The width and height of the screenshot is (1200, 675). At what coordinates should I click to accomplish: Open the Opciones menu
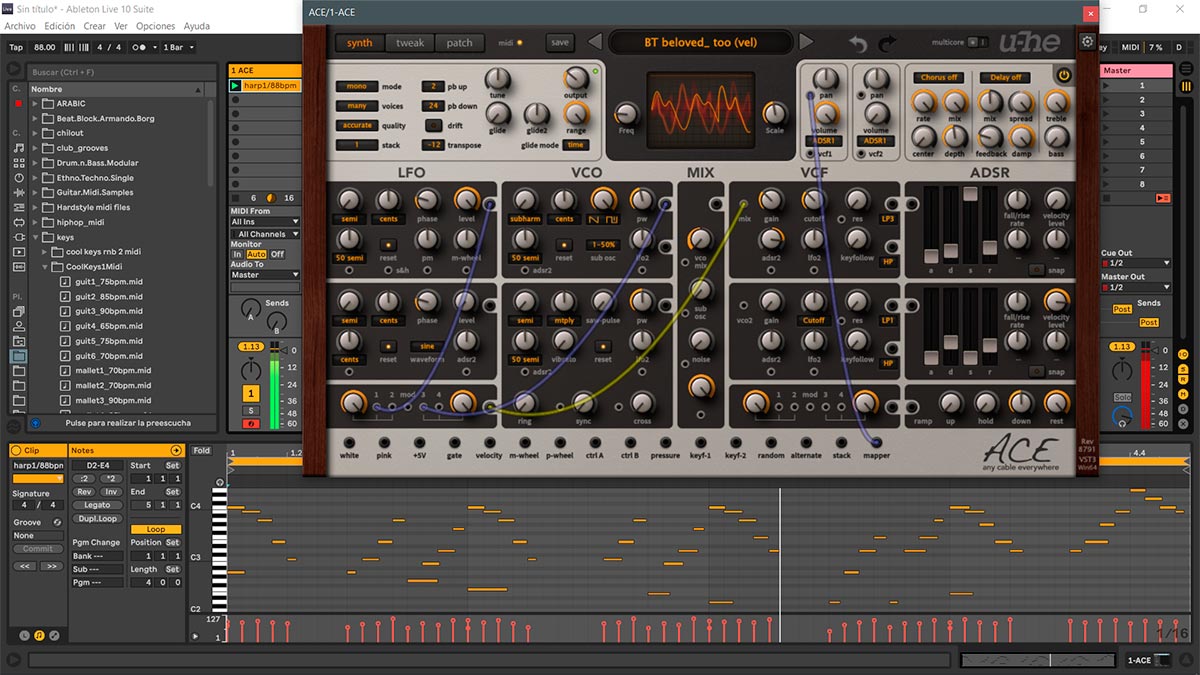[x=155, y=26]
